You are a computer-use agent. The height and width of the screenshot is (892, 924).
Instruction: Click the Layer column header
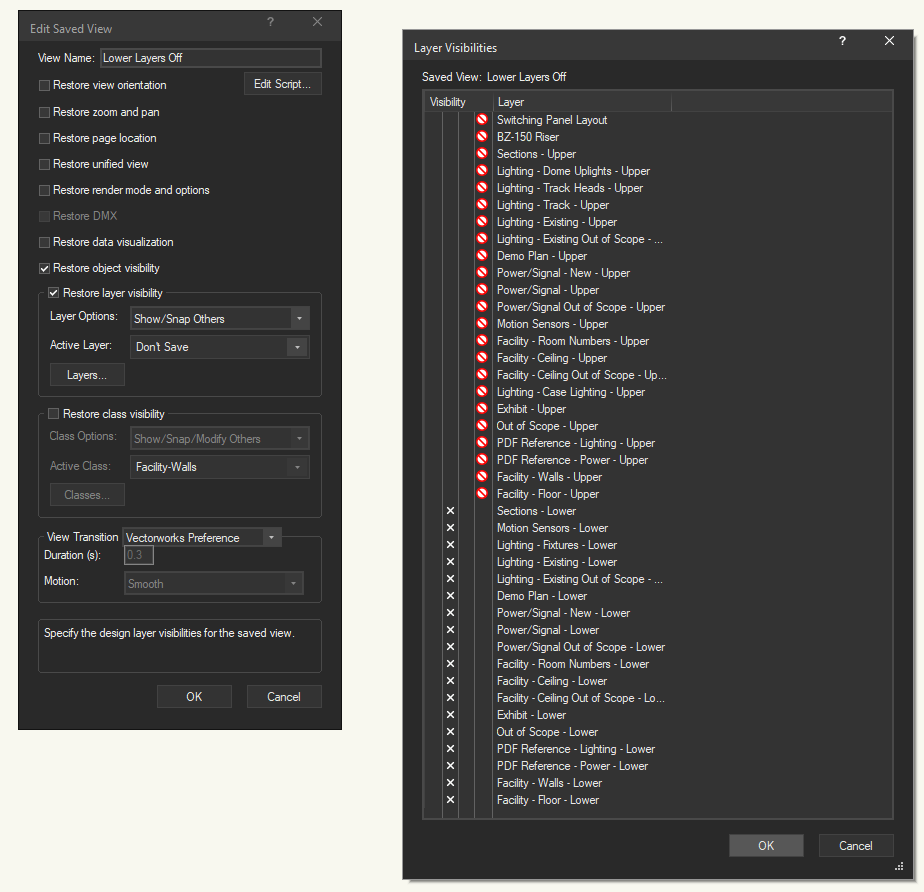tap(582, 102)
